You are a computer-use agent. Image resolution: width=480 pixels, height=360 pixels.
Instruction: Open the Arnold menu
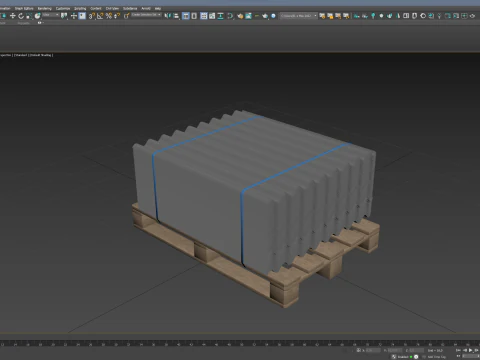pyautogui.click(x=146, y=8)
